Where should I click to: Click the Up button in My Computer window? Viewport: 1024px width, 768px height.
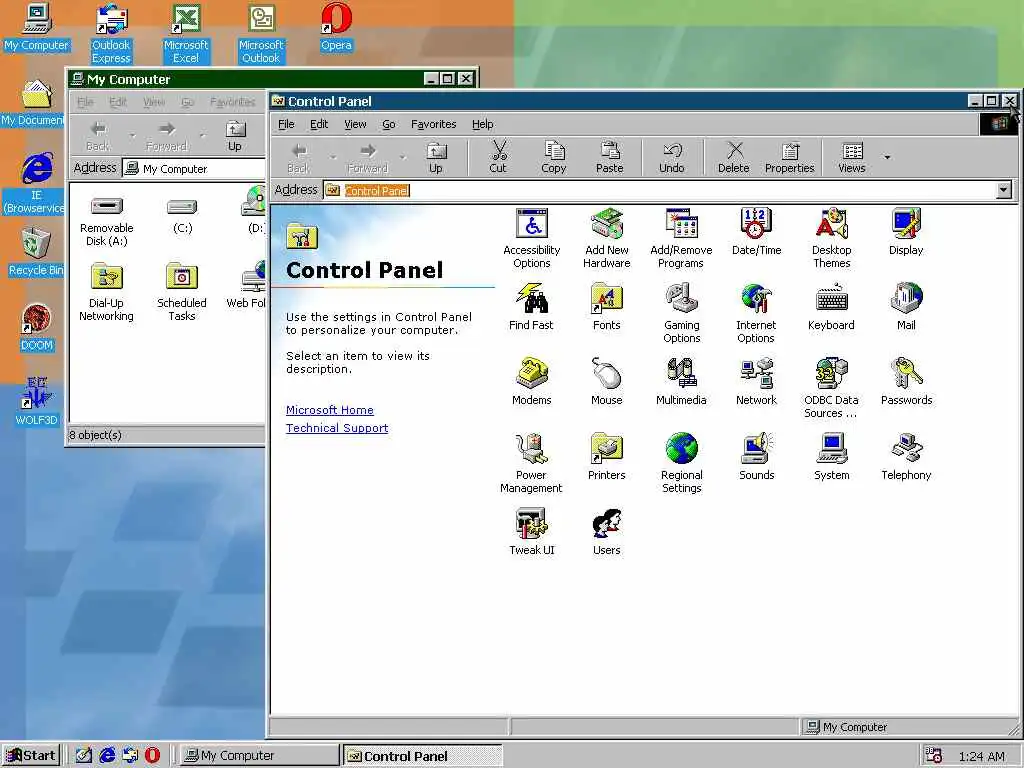(234, 136)
